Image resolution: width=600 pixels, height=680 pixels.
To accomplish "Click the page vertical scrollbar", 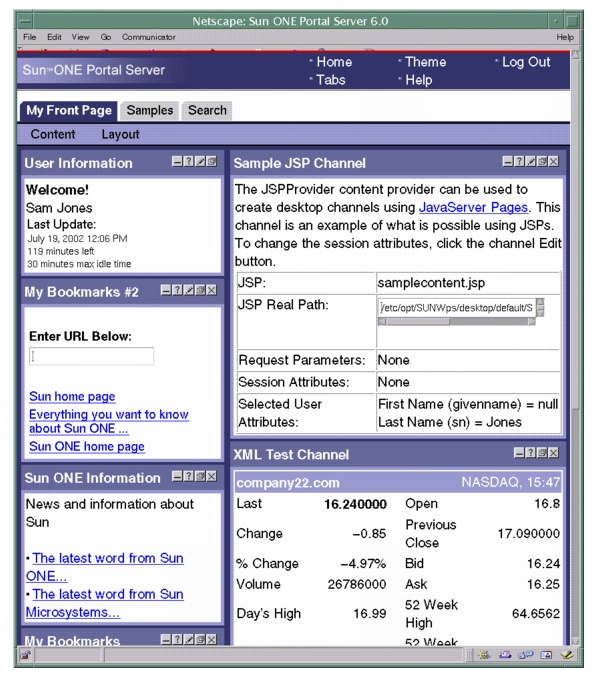I will pyautogui.click(x=576, y=347).
